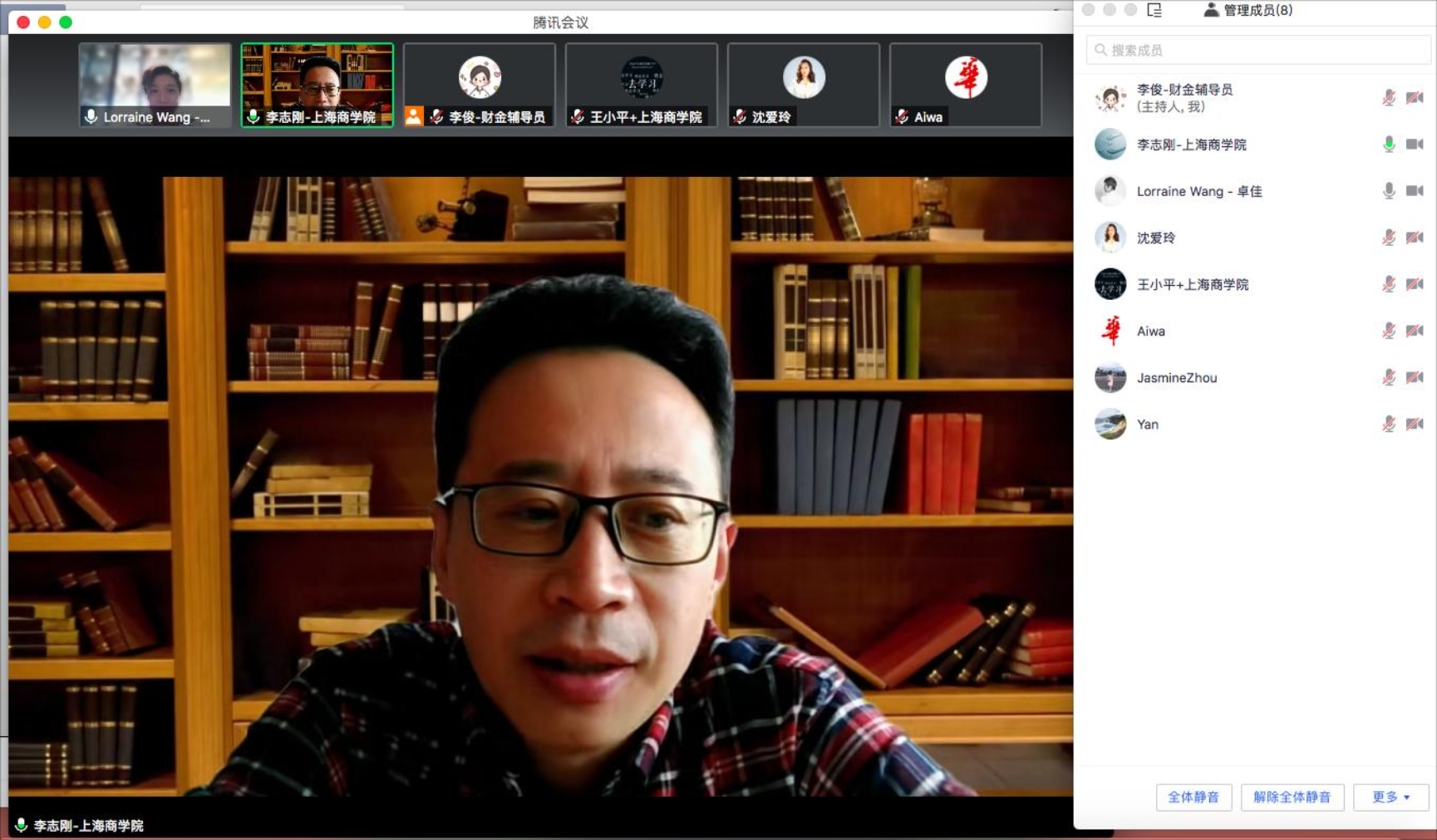Viewport: 1437px width, 840px height.
Task: Select the Aiwa participant thumbnail
Action: (965, 85)
